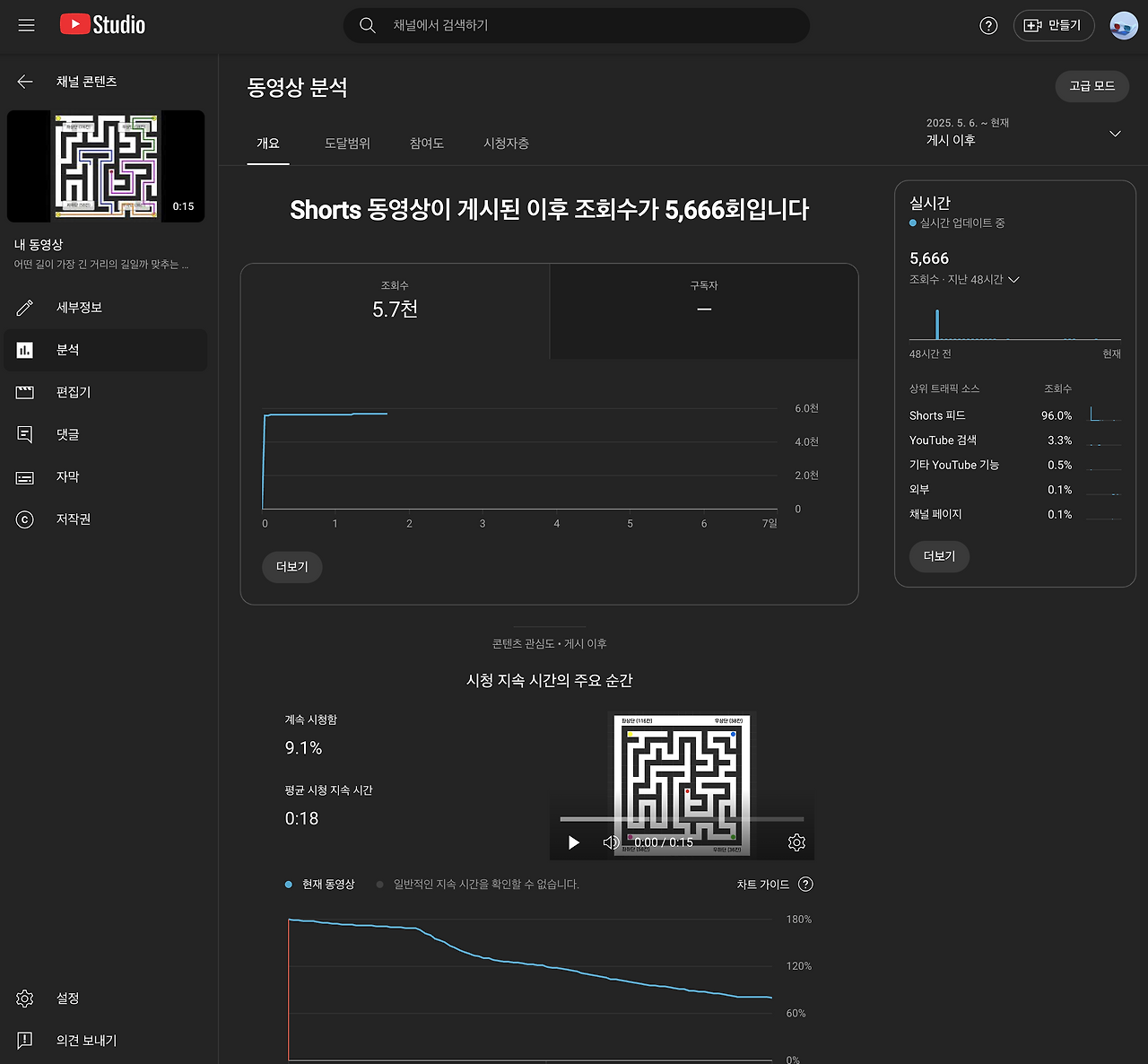Click the 분석 analytics bar-chart icon
Screen dimensions: 1148x1064
[24, 350]
